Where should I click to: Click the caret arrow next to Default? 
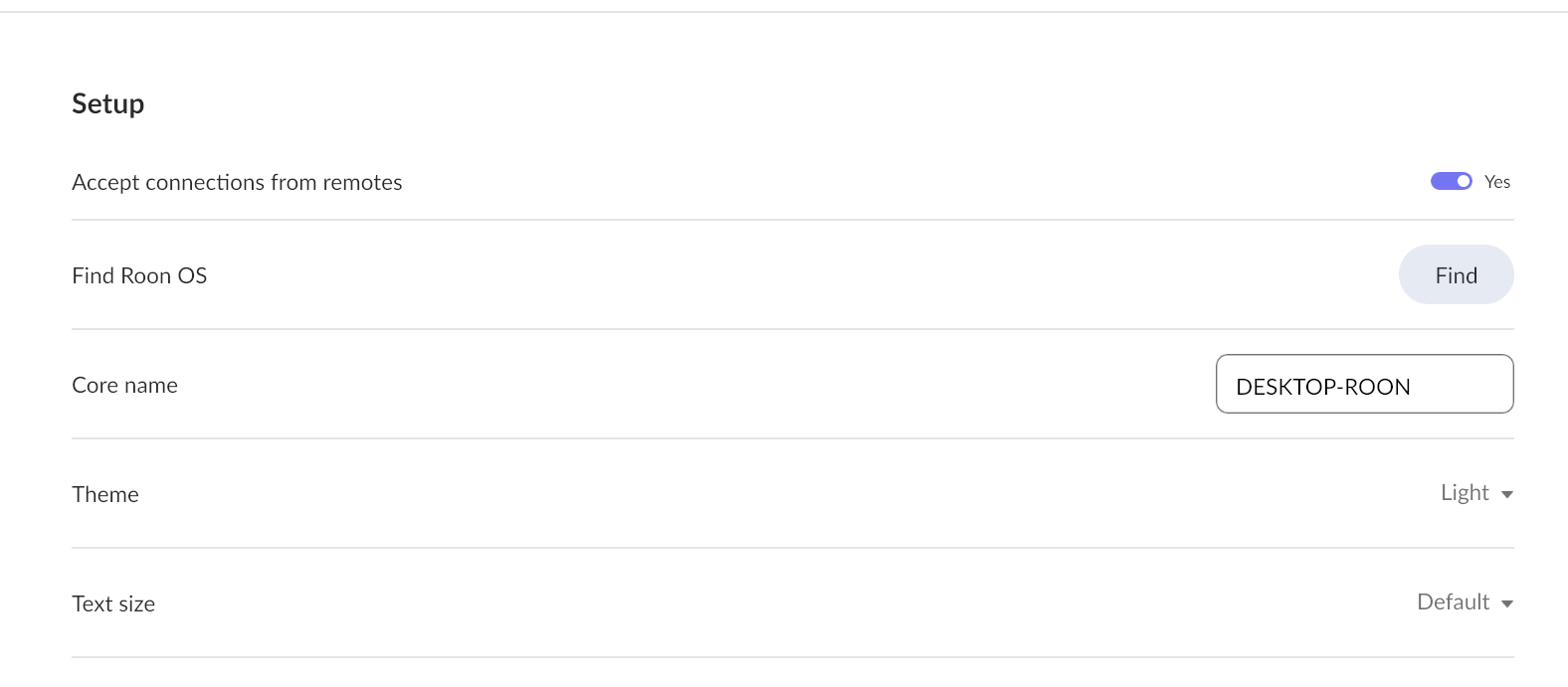pyautogui.click(x=1506, y=604)
